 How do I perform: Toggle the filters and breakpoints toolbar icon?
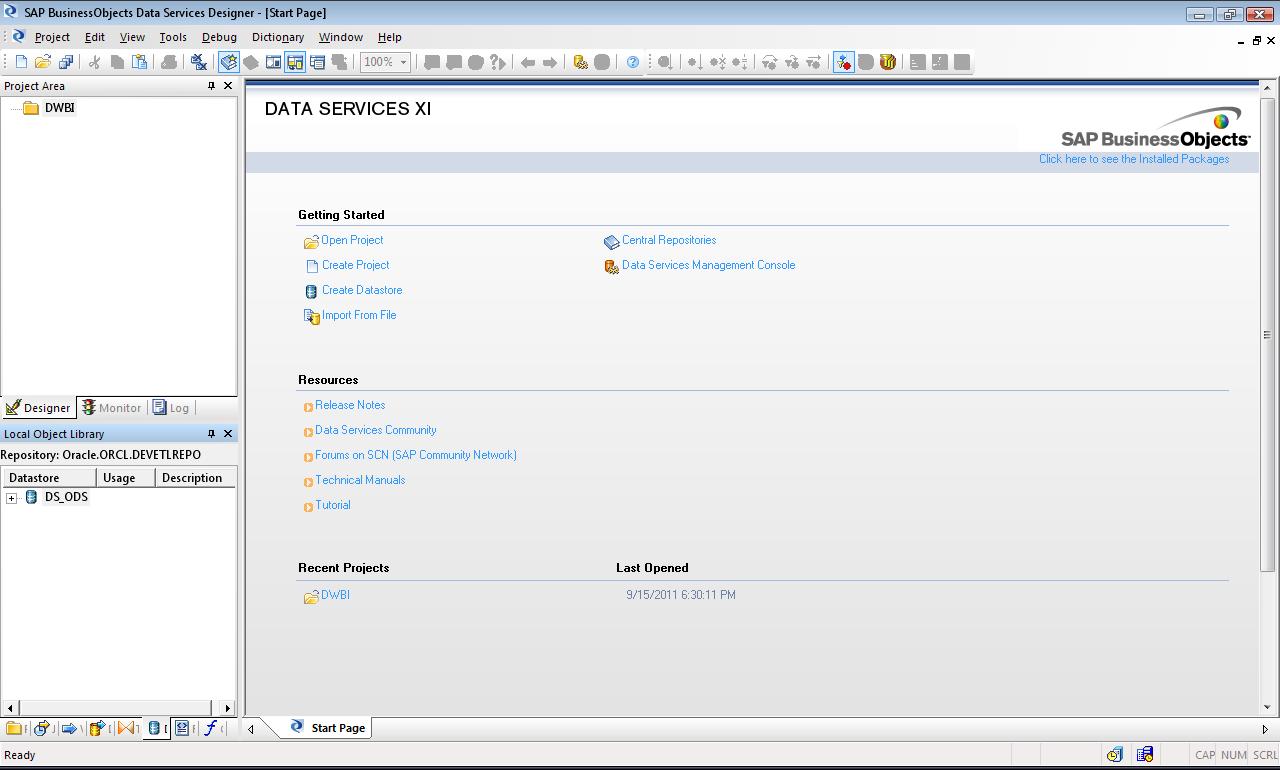point(844,62)
